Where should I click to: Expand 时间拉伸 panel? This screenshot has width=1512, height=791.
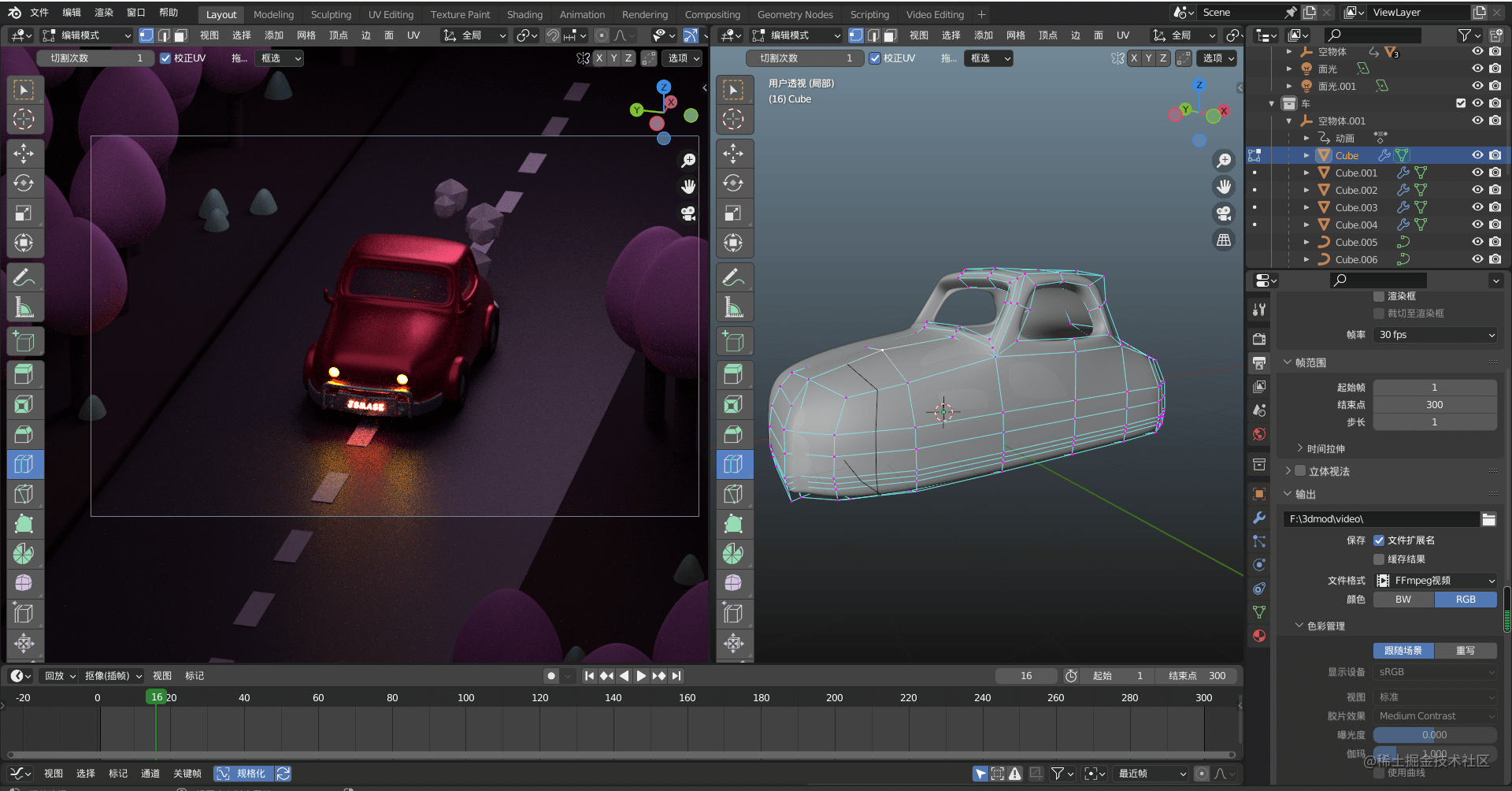click(x=1300, y=448)
